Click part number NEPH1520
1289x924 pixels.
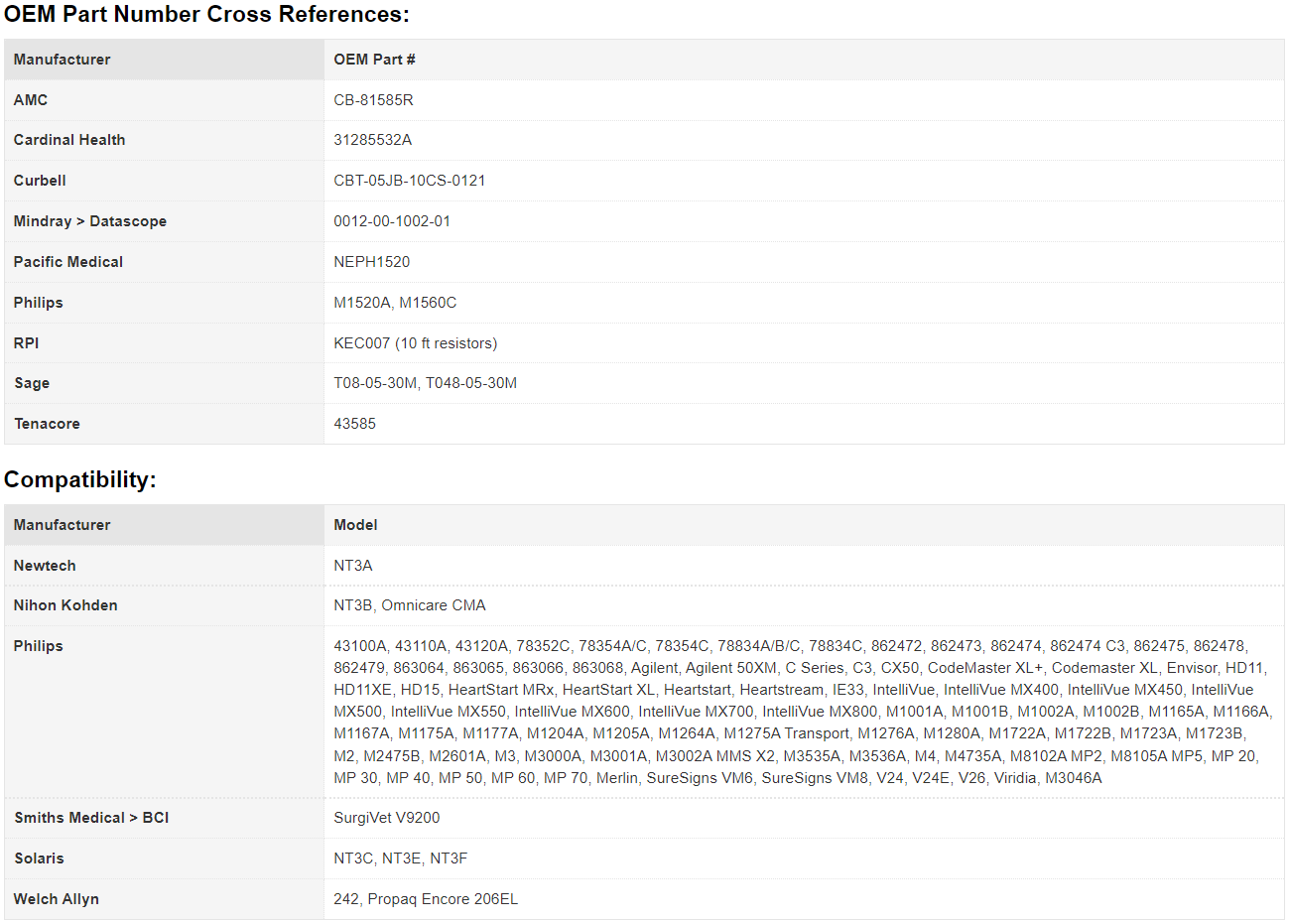(x=372, y=262)
